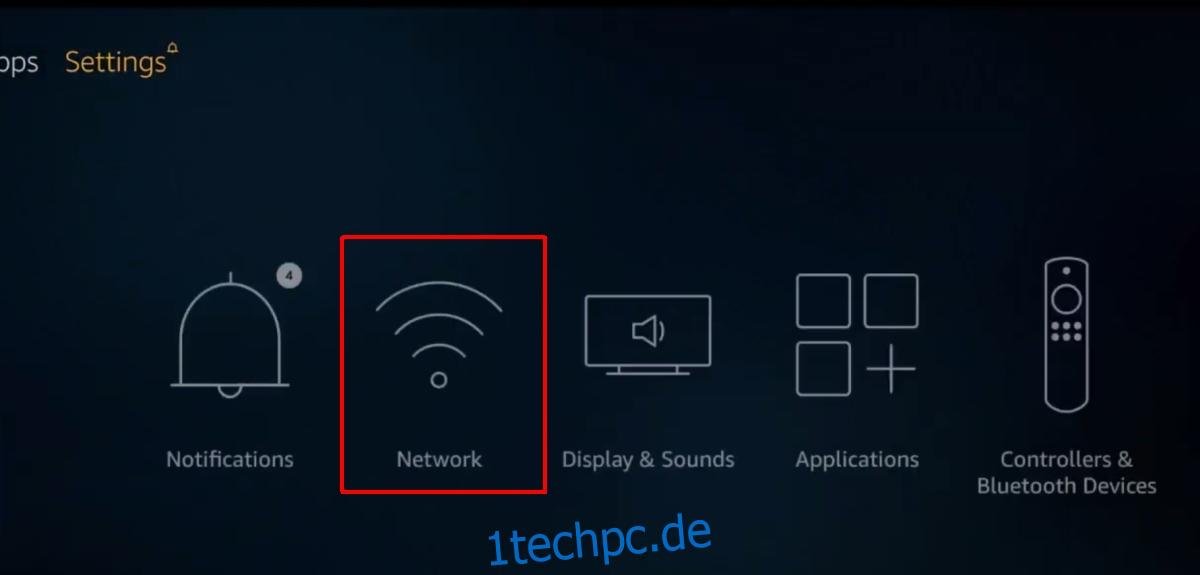Screen dimensions: 1200x575
Task: Switch to the Settings tab
Action: (115, 62)
